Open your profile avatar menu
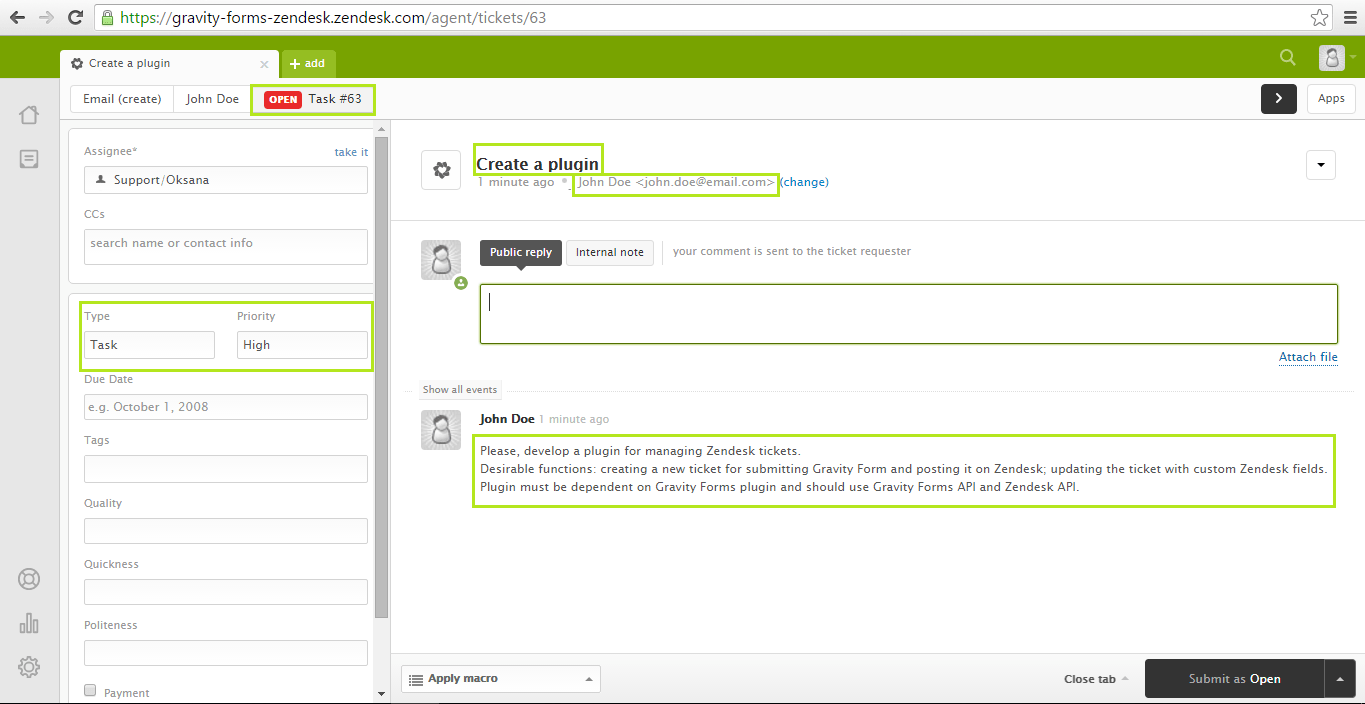The width and height of the screenshot is (1365, 704). pos(1331,57)
